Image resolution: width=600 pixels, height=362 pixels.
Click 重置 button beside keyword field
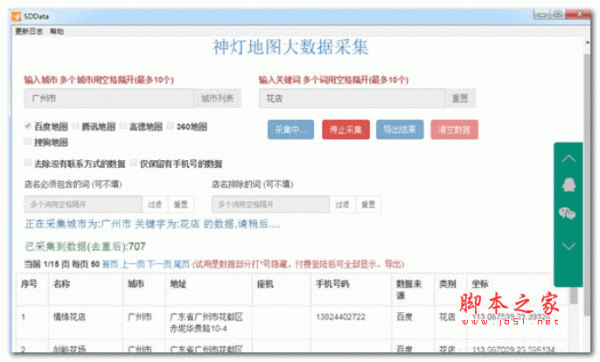pyautogui.click(x=460, y=98)
